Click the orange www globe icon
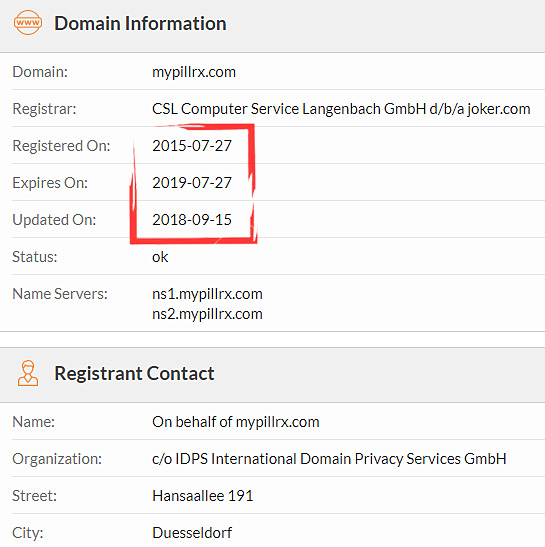Image resolution: width=545 pixels, height=547 pixels. 28,23
